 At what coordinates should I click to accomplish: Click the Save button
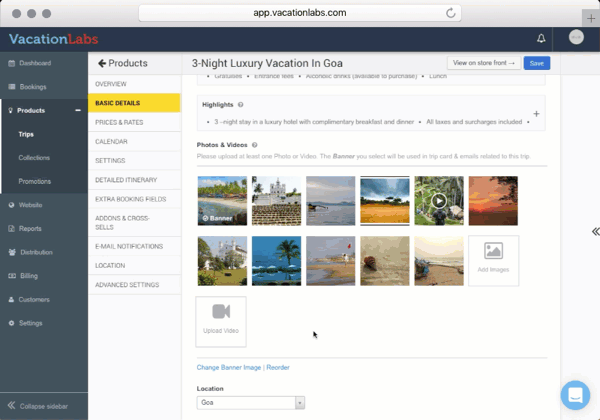pyautogui.click(x=537, y=63)
